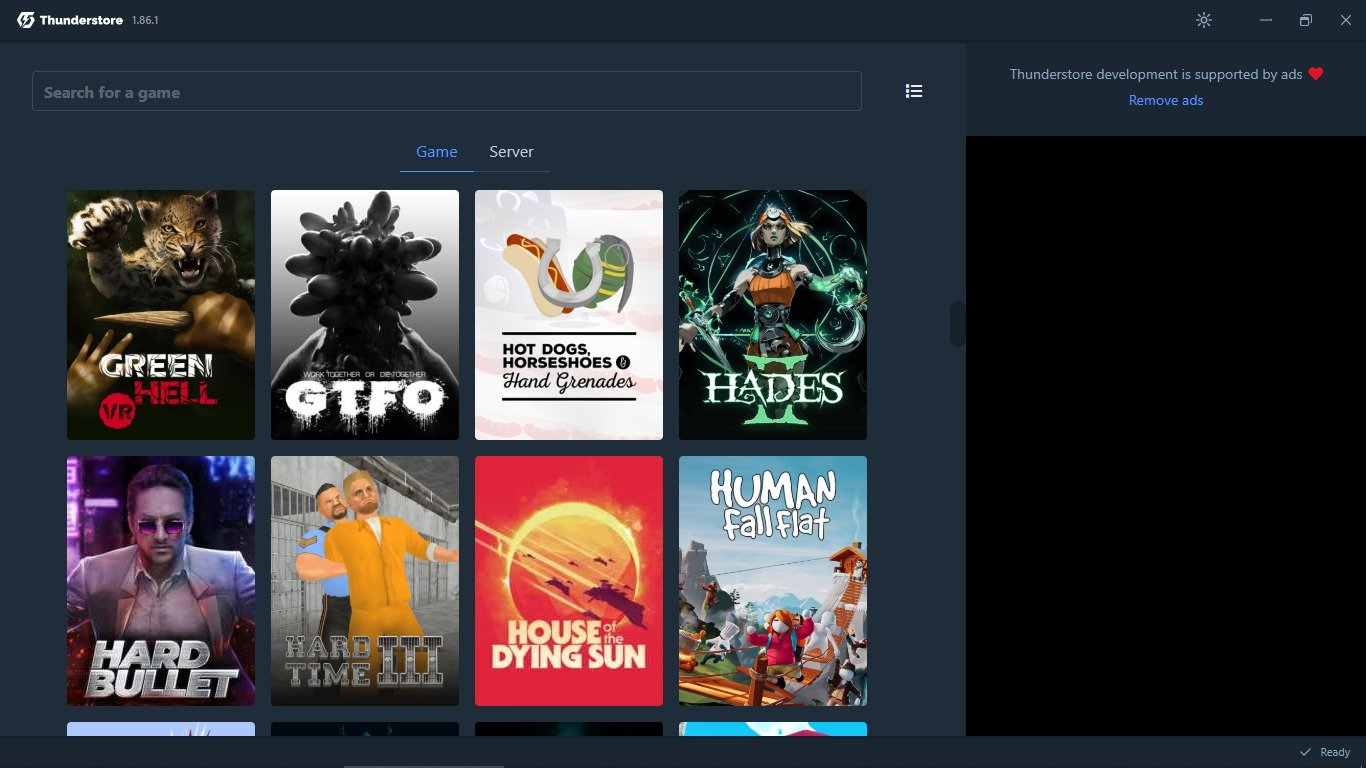
Task: Switch to the Server tab
Action: point(511,152)
